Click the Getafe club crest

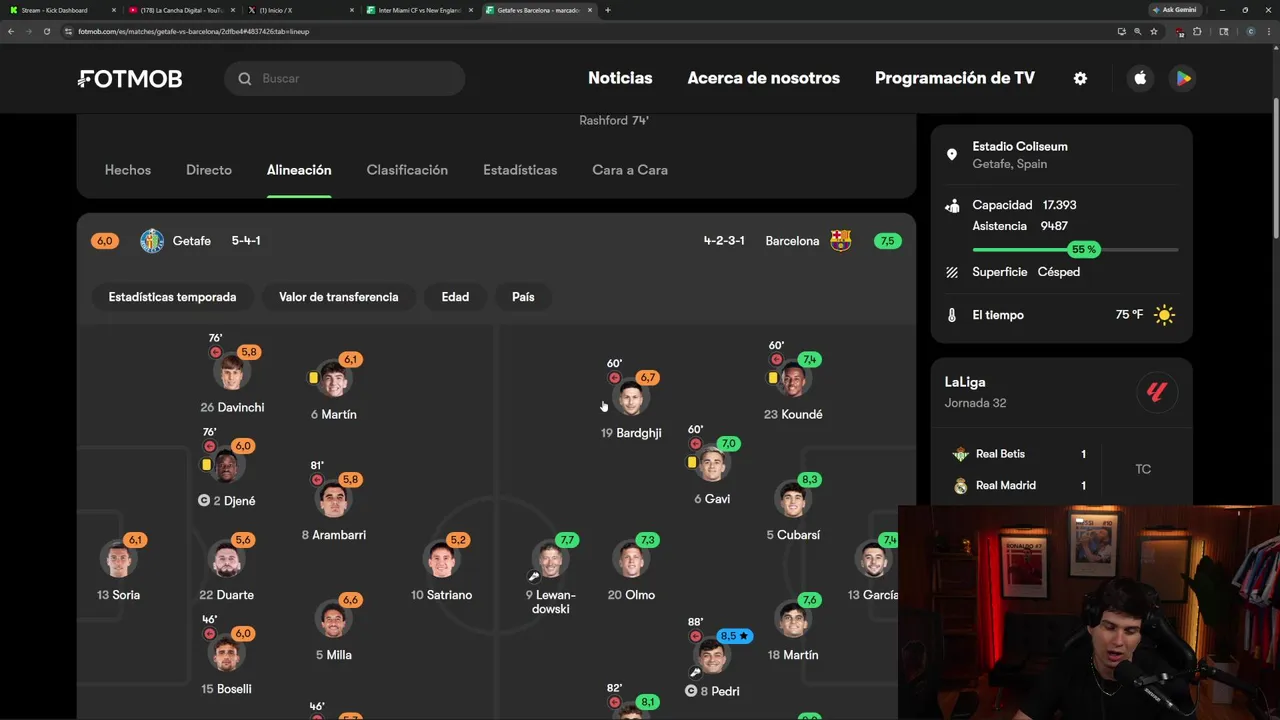[x=152, y=241]
